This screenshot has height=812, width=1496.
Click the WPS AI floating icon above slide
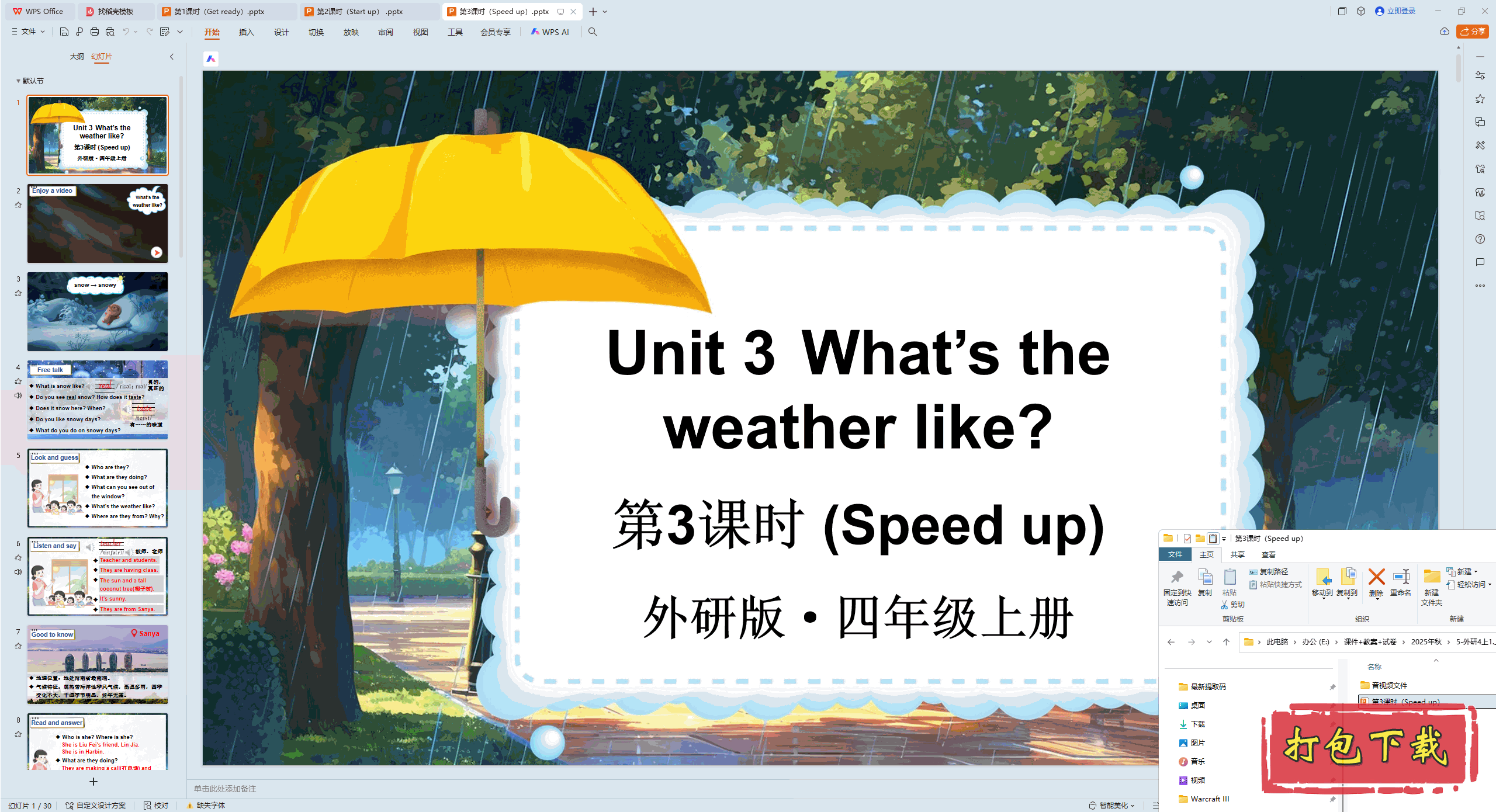tap(211, 58)
